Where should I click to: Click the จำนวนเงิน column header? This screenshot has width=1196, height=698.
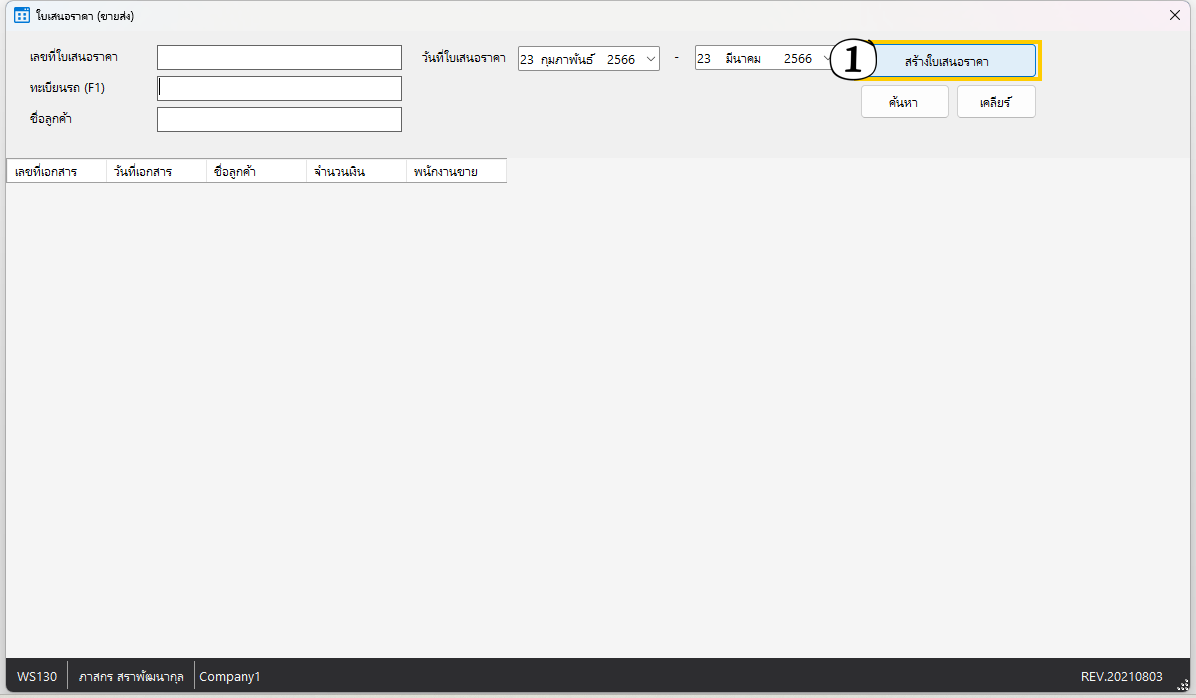356,171
